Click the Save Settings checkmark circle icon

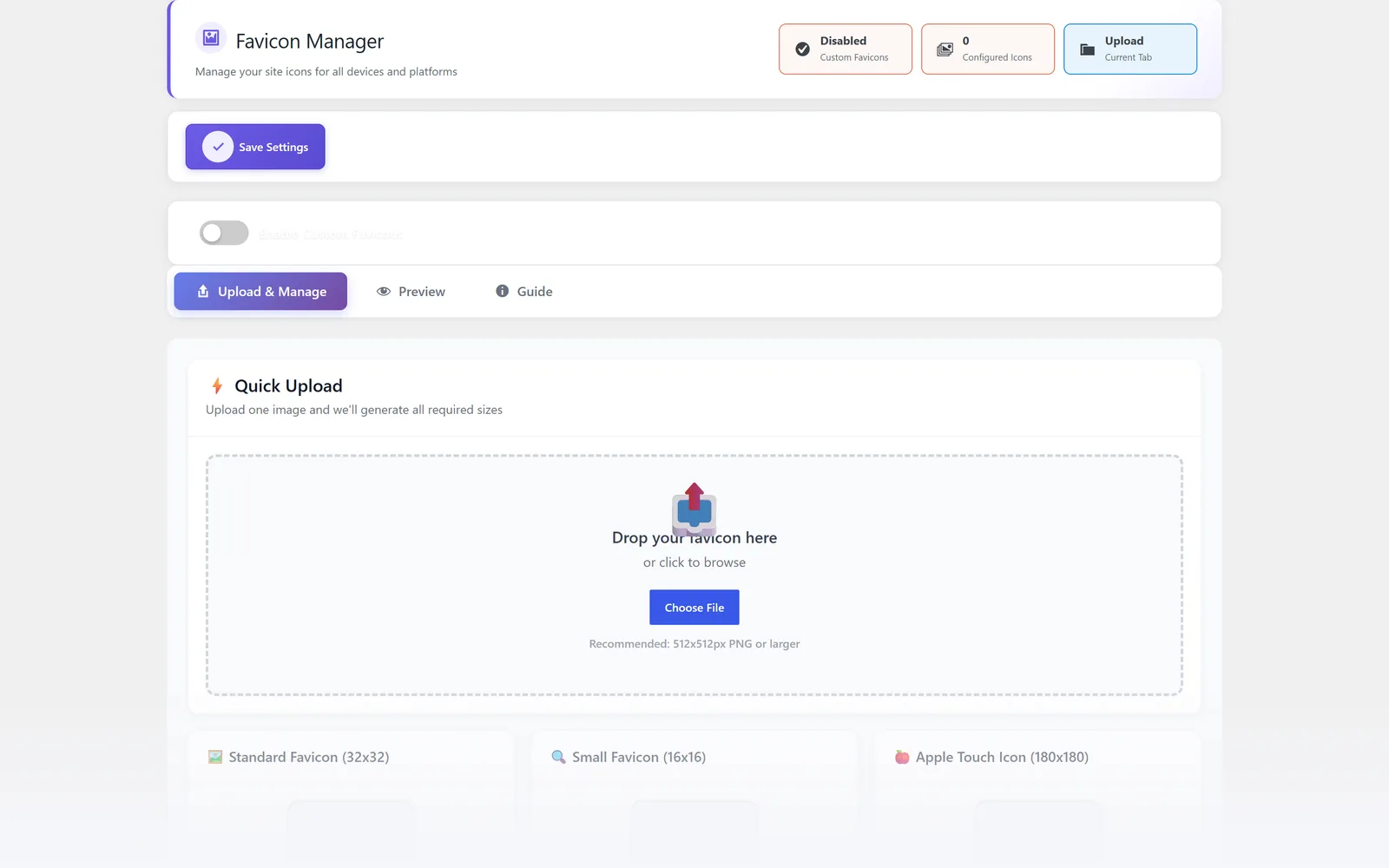pyautogui.click(x=218, y=147)
